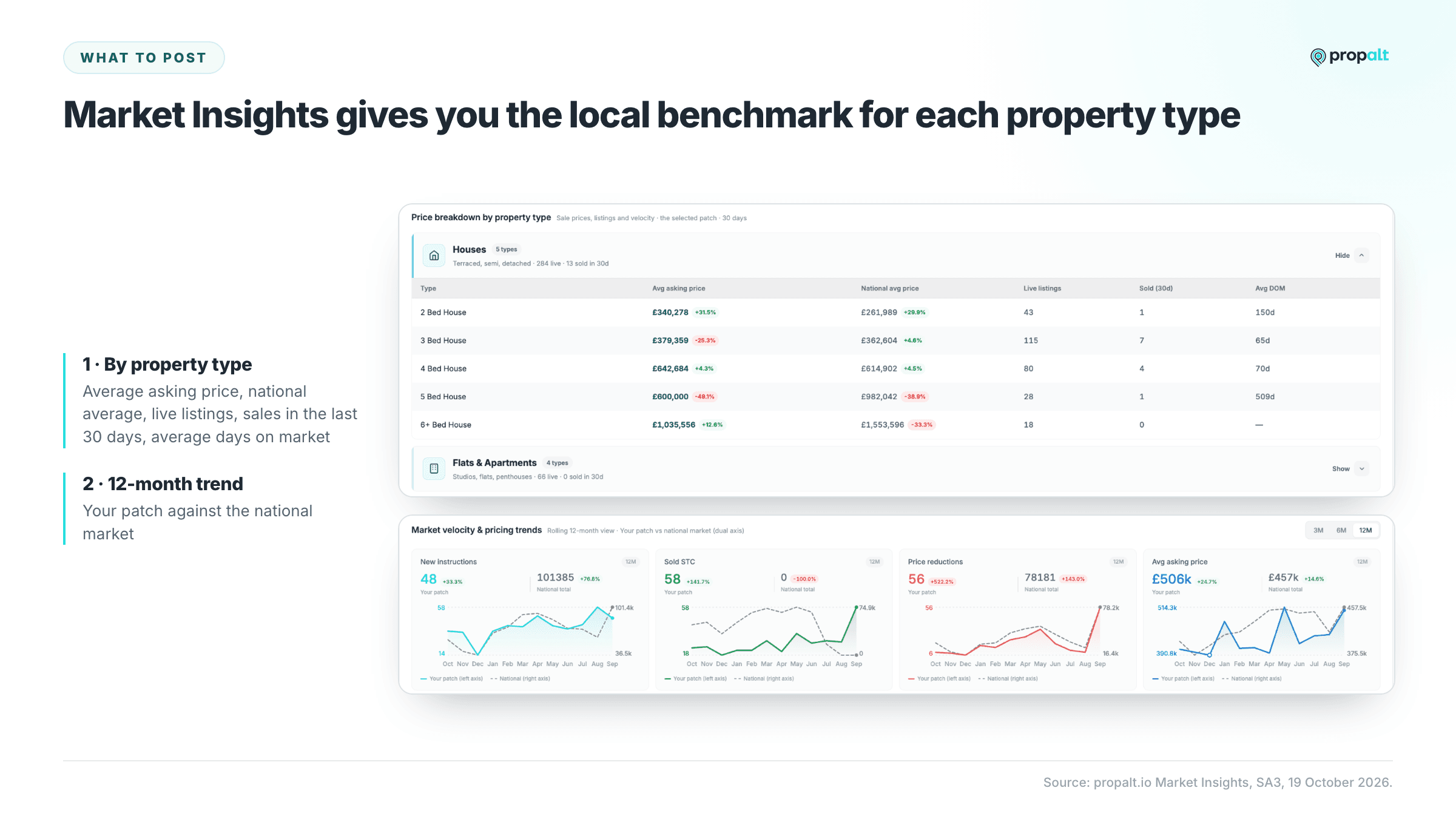Screen dimensions: 1456x819
Task: Select the 3 Bed House row
Action: pos(896,340)
